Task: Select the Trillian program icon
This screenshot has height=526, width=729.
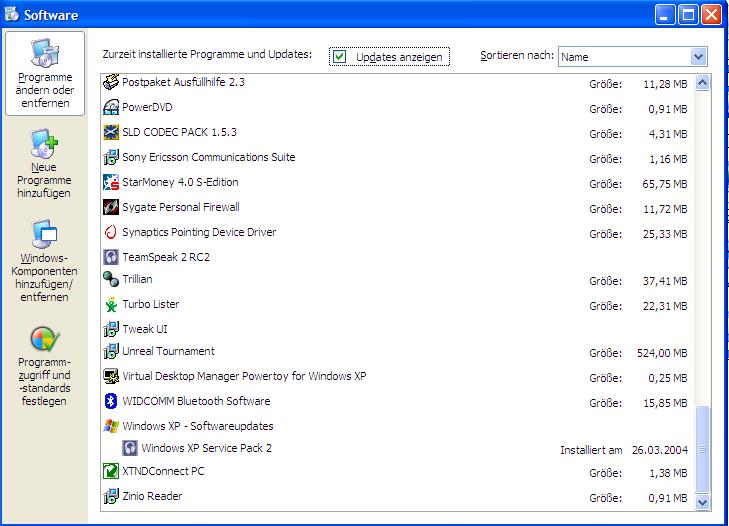Action: click(111, 280)
